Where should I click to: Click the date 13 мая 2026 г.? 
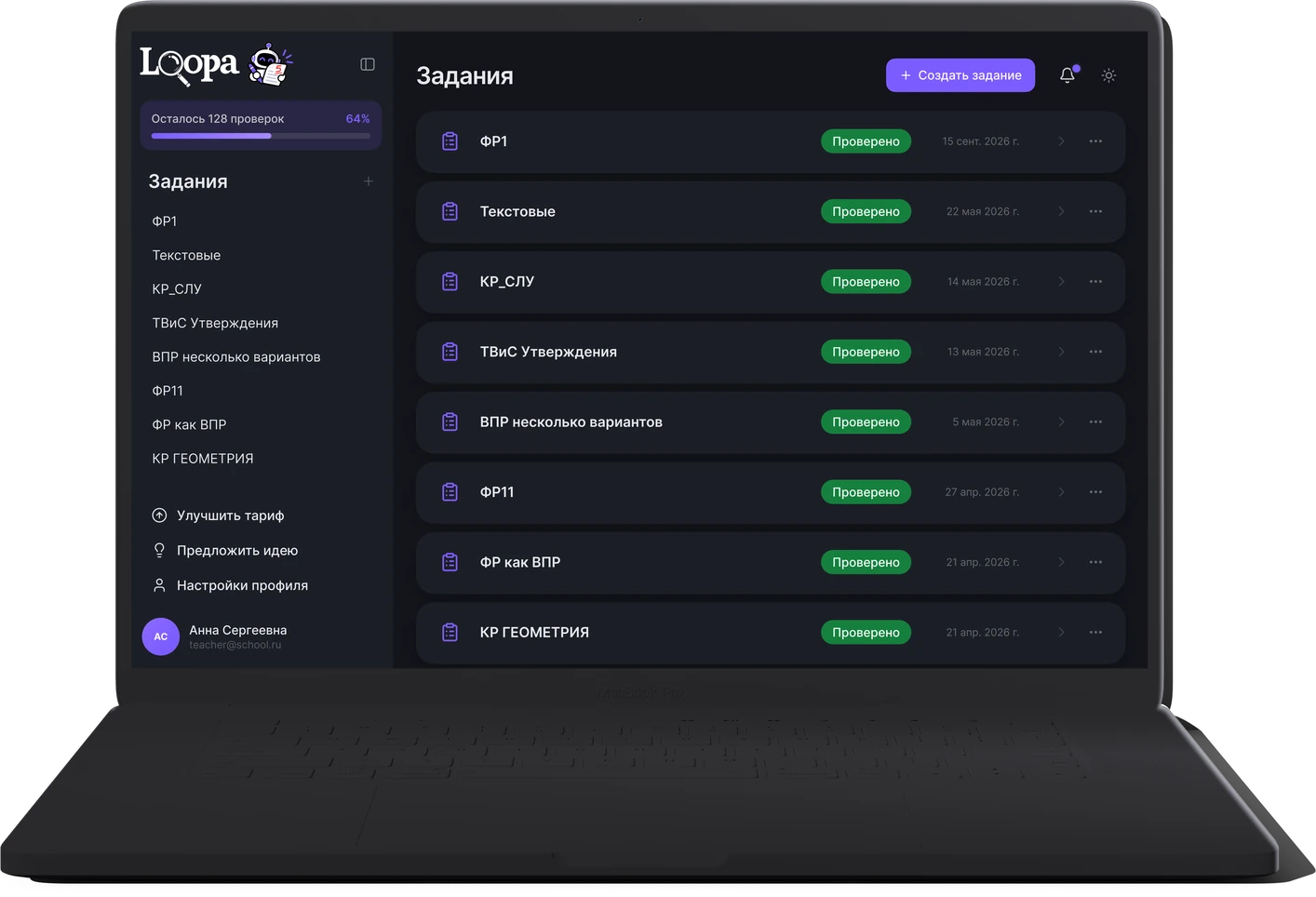pyautogui.click(x=983, y=352)
